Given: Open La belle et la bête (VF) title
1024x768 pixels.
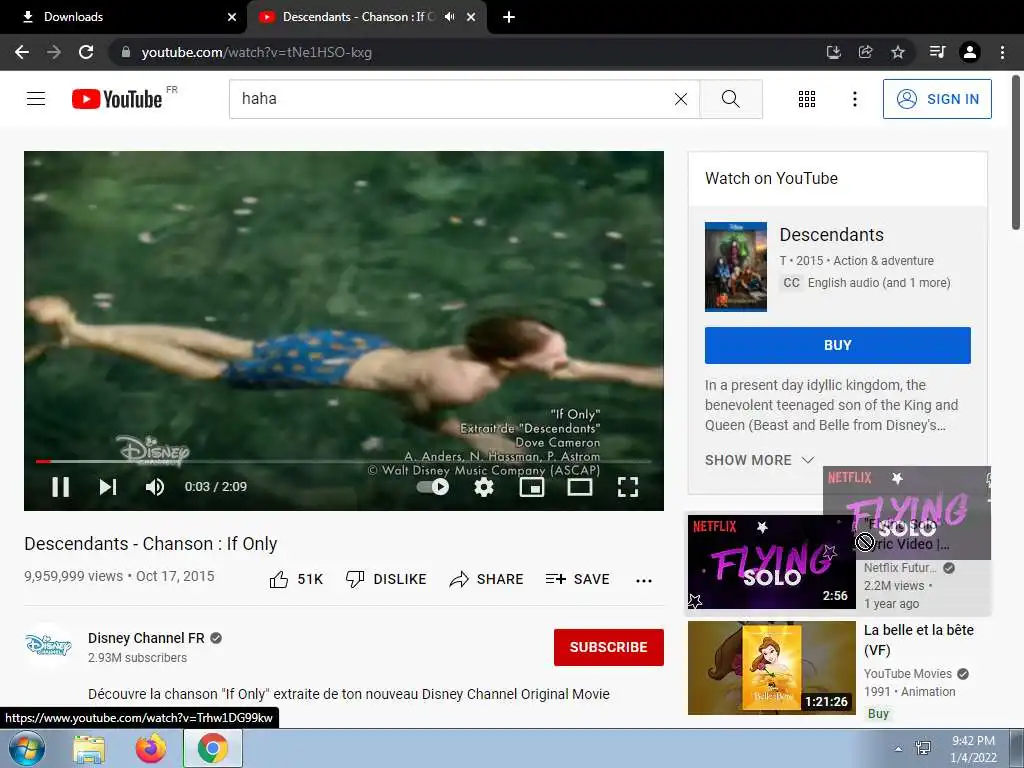Looking at the screenshot, I should [919, 640].
